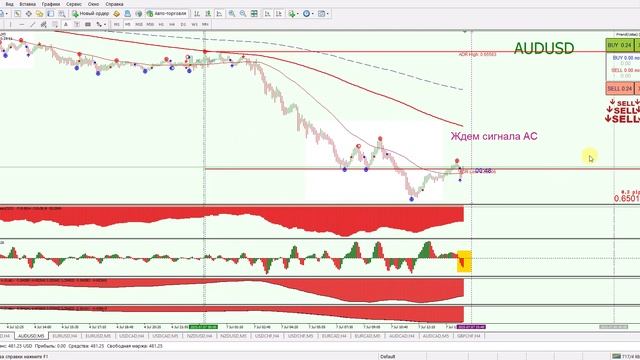Click the Default profile status bar entry
This screenshot has width=640, height=360.
point(387,356)
